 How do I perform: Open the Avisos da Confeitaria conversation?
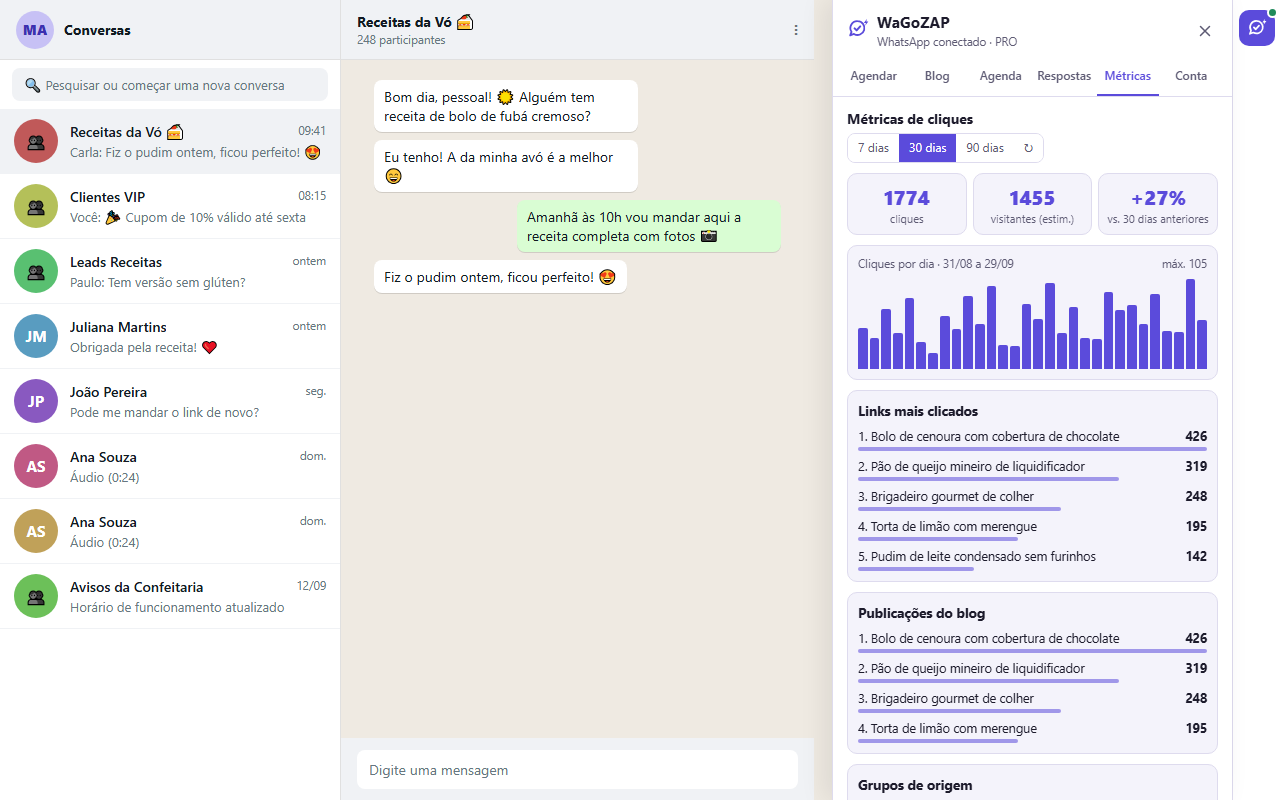(170, 596)
